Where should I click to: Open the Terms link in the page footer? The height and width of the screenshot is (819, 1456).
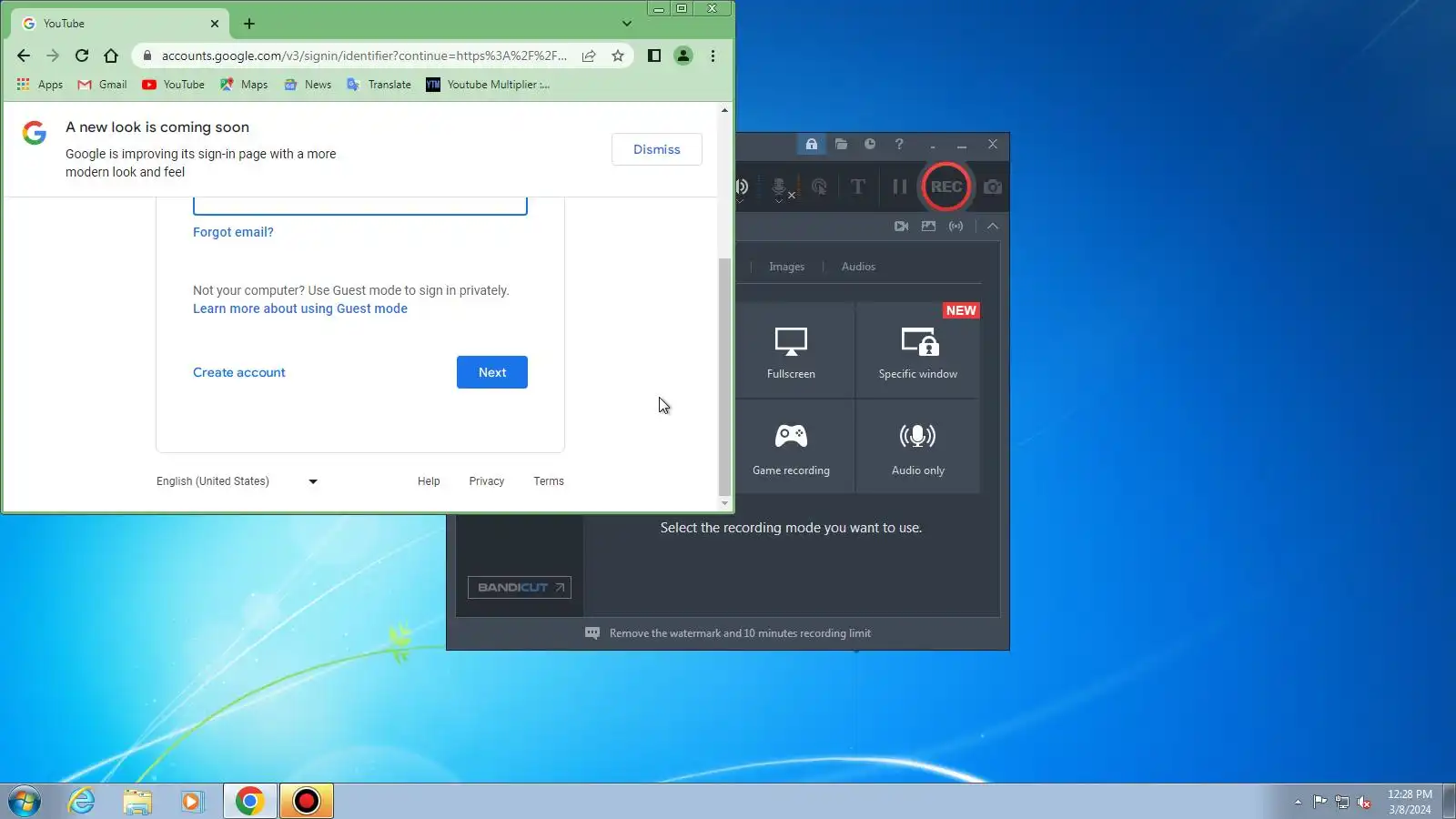pyautogui.click(x=549, y=481)
